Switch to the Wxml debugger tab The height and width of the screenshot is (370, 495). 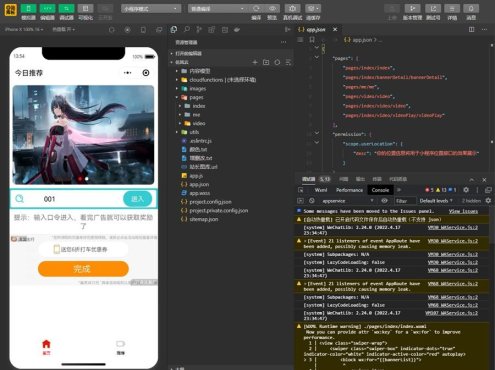pyautogui.click(x=321, y=190)
